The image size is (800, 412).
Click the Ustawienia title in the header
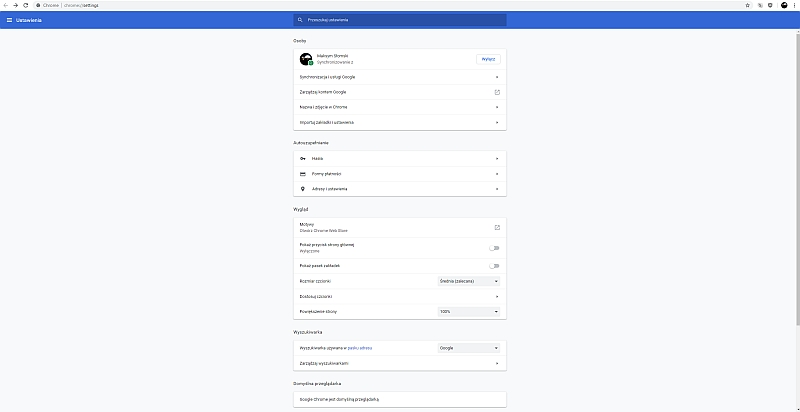click(x=29, y=20)
